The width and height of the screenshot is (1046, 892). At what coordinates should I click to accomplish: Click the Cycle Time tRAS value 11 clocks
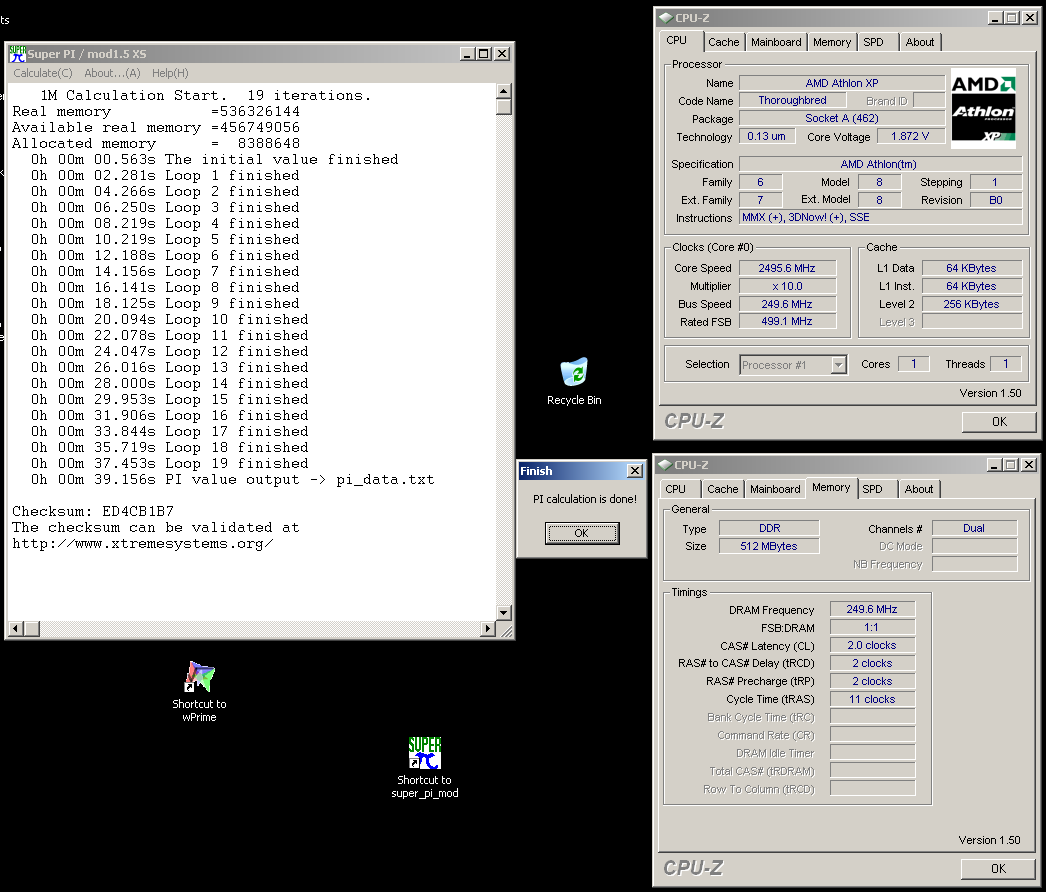872,699
